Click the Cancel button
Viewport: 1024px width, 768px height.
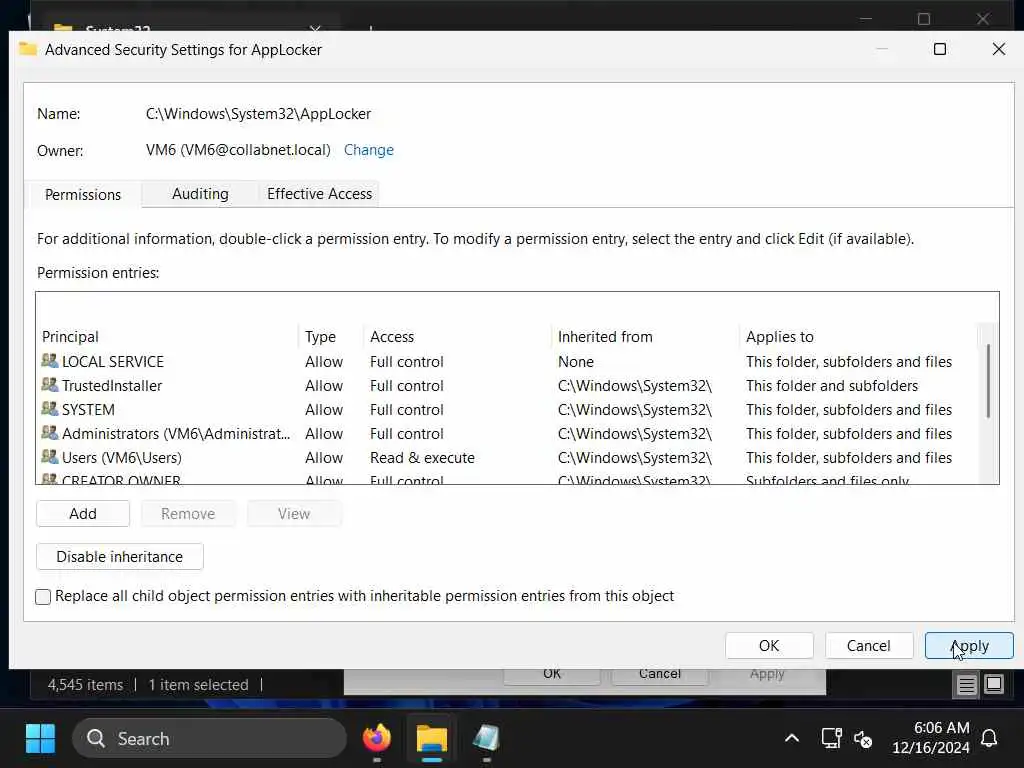click(869, 645)
